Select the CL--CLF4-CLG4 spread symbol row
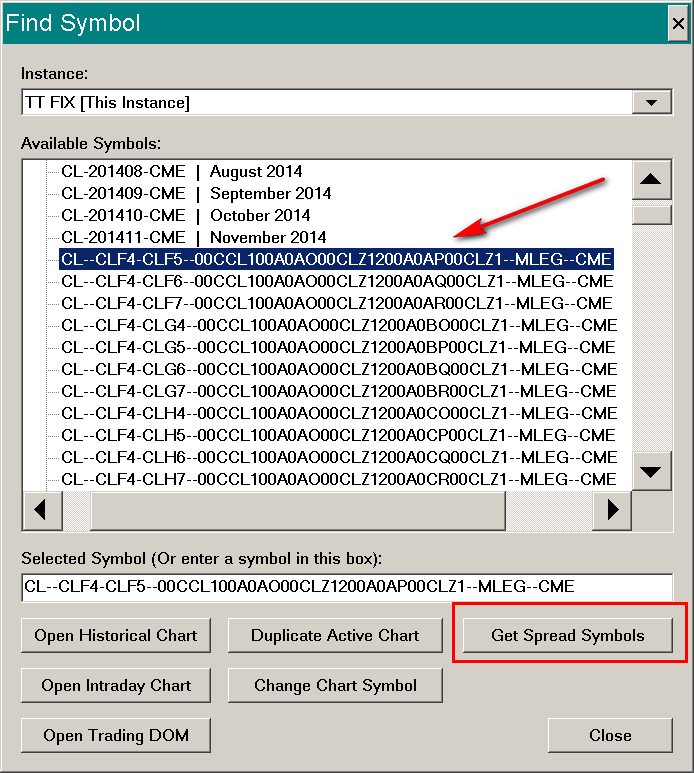Image resolution: width=694 pixels, height=773 pixels. pyautogui.click(x=339, y=325)
